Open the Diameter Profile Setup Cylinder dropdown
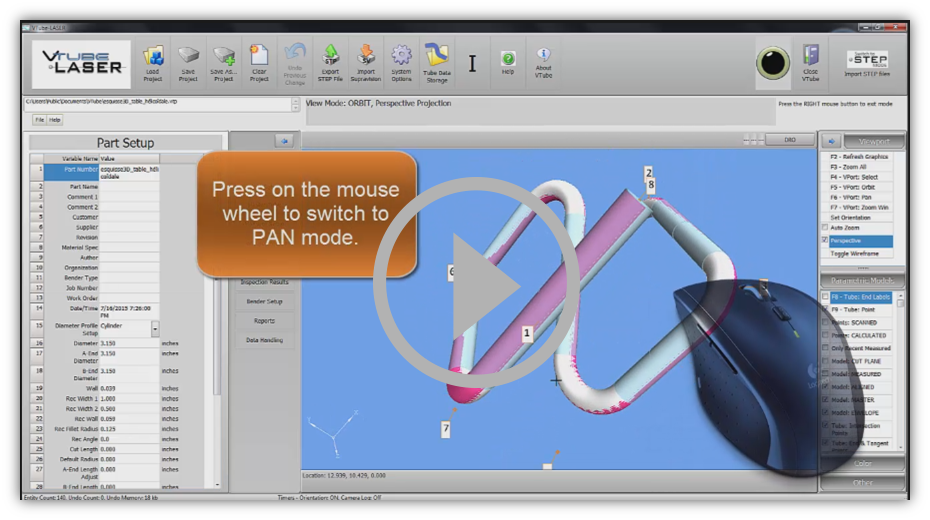The width and height of the screenshot is (930, 520). click(x=155, y=328)
